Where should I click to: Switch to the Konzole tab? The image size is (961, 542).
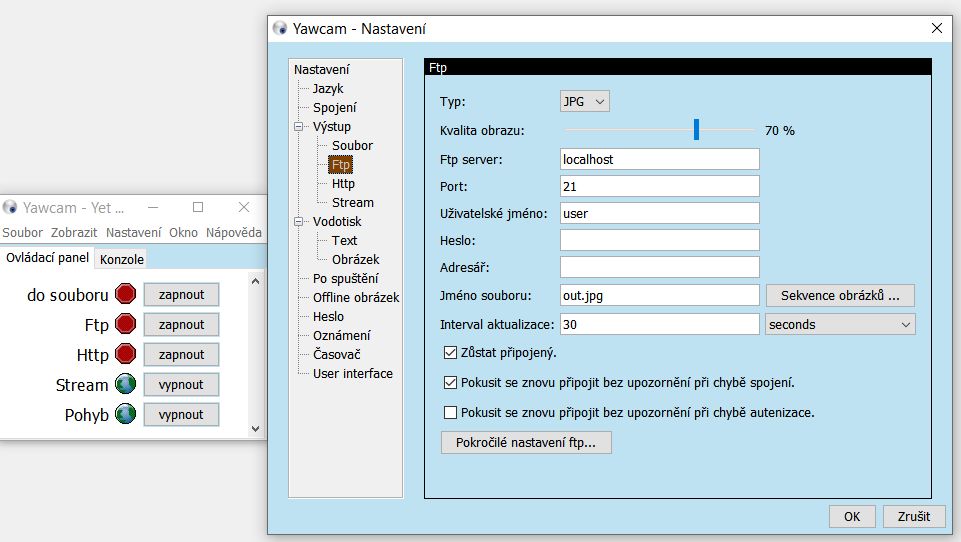[x=122, y=259]
